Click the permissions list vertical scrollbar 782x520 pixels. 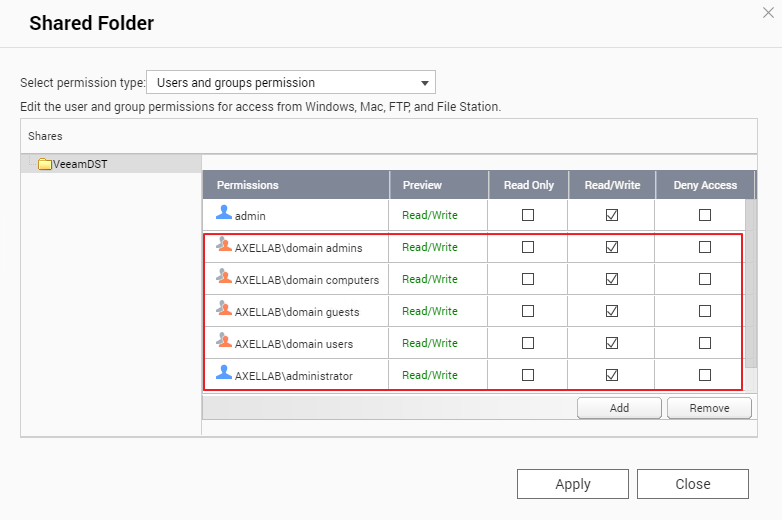click(x=750, y=280)
